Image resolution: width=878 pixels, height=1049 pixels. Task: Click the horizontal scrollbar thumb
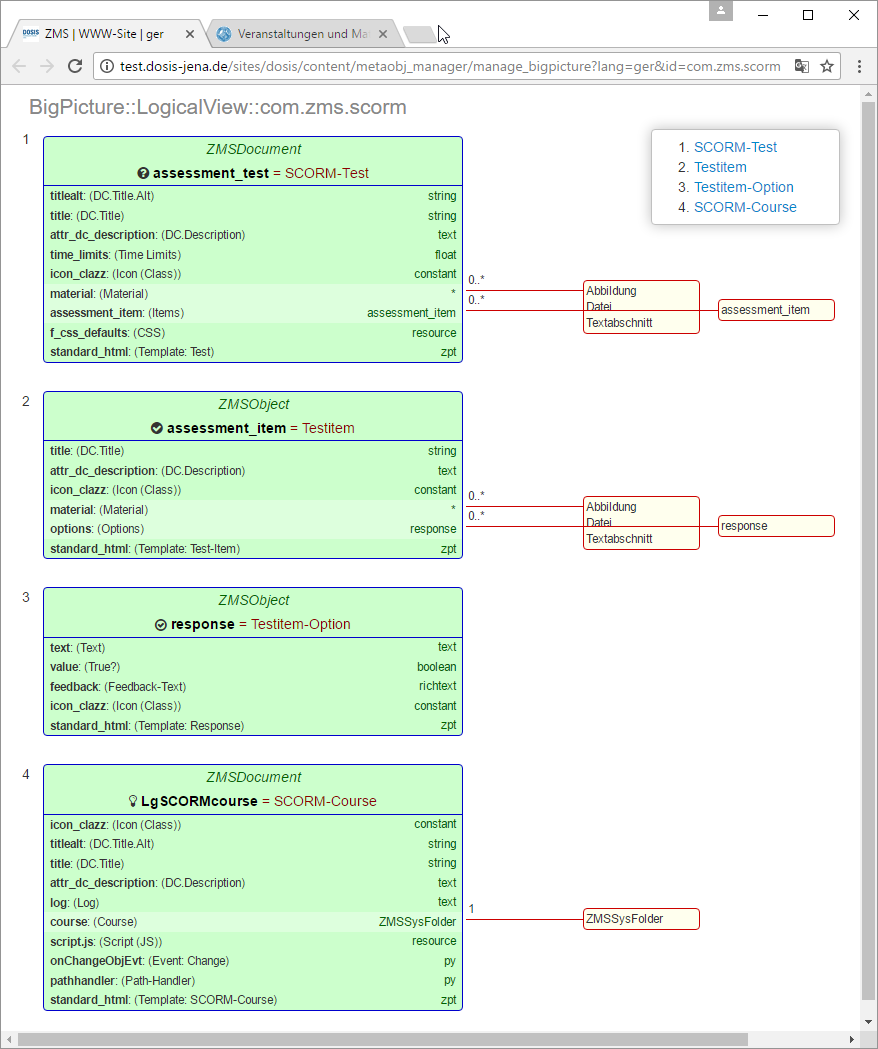point(383,1040)
